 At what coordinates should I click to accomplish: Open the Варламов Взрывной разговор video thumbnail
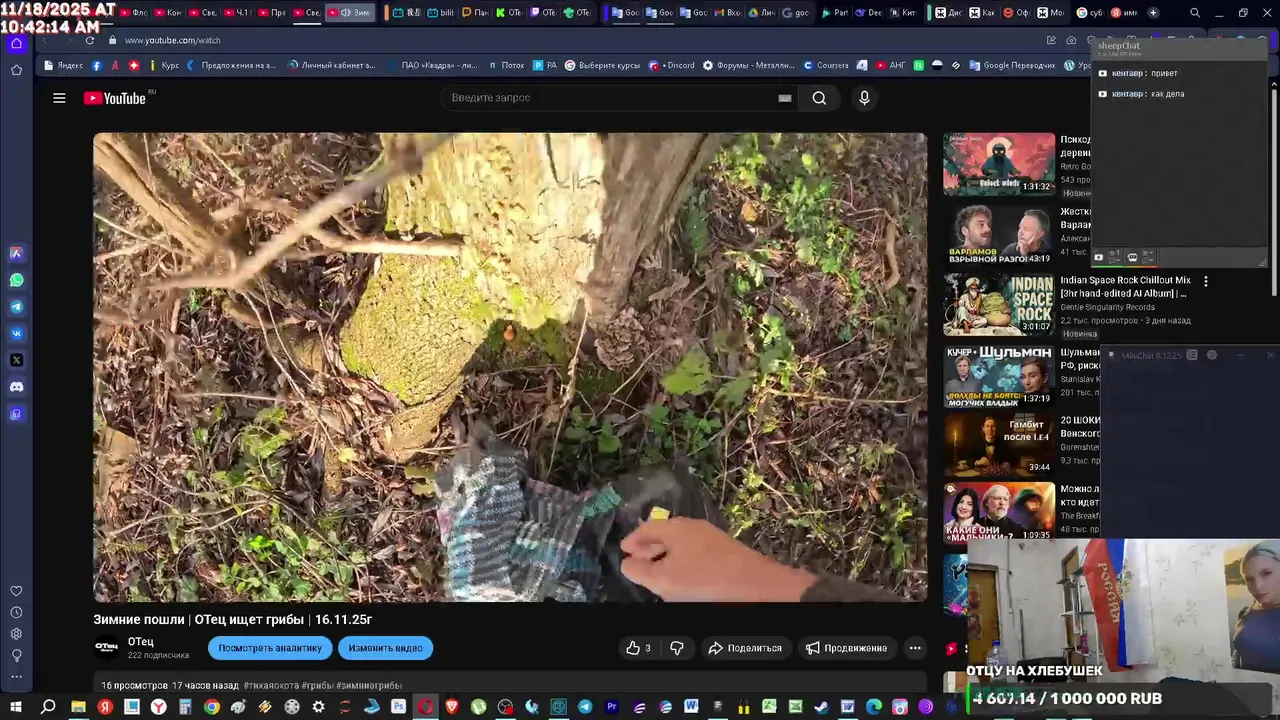click(x=999, y=235)
